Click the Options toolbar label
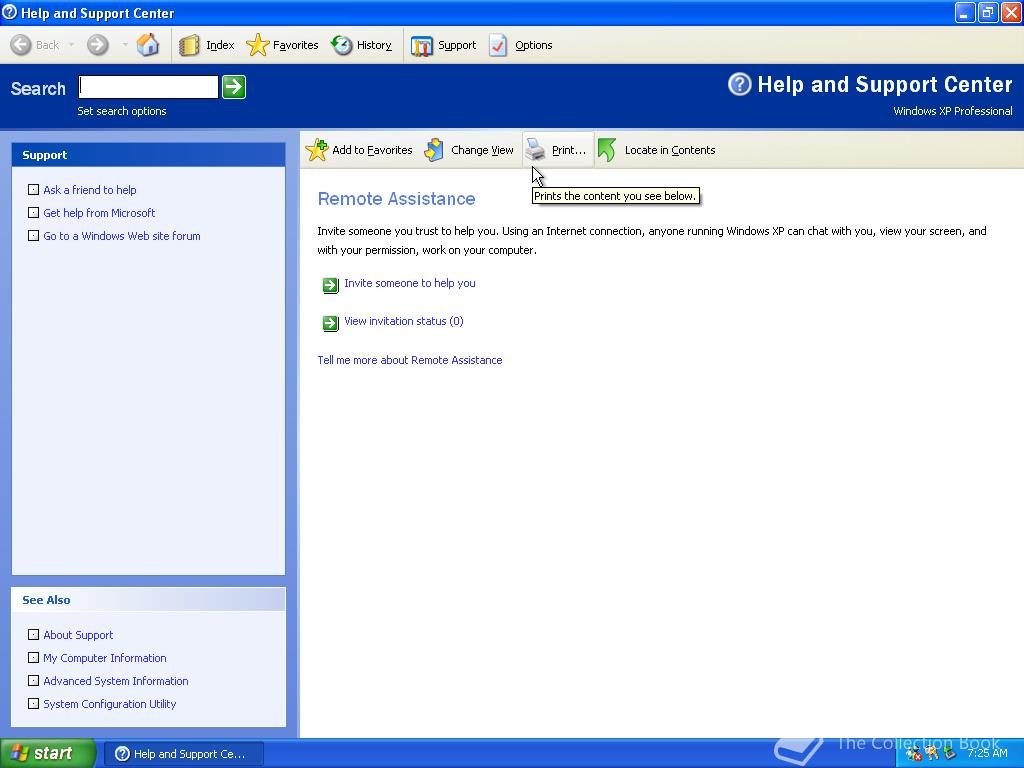Viewport: 1024px width, 768px height. pyautogui.click(x=534, y=45)
